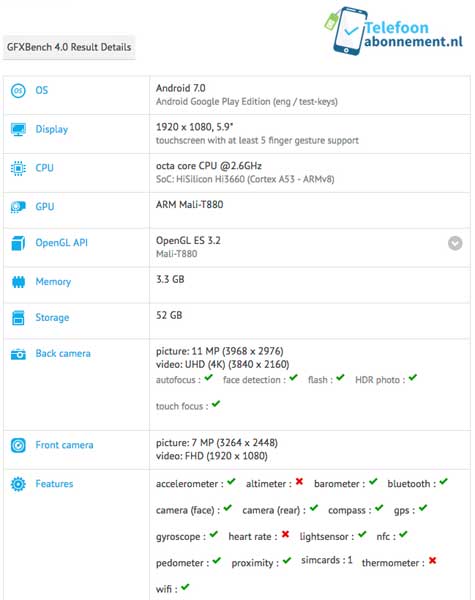Image resolution: width=475 pixels, height=600 pixels.
Task: Select the 1920 x 1080, 5.9" value
Action: 194,127
